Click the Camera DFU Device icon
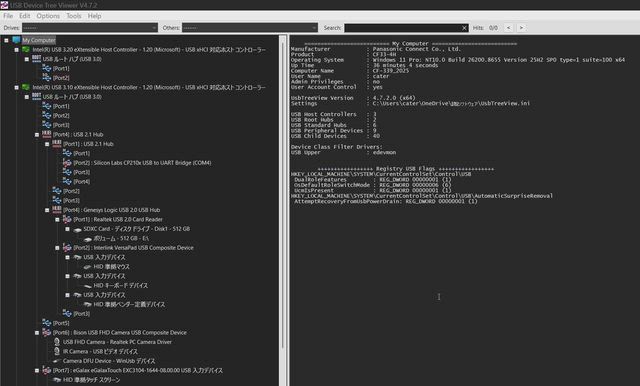This screenshot has height=386, width=640. point(57,361)
